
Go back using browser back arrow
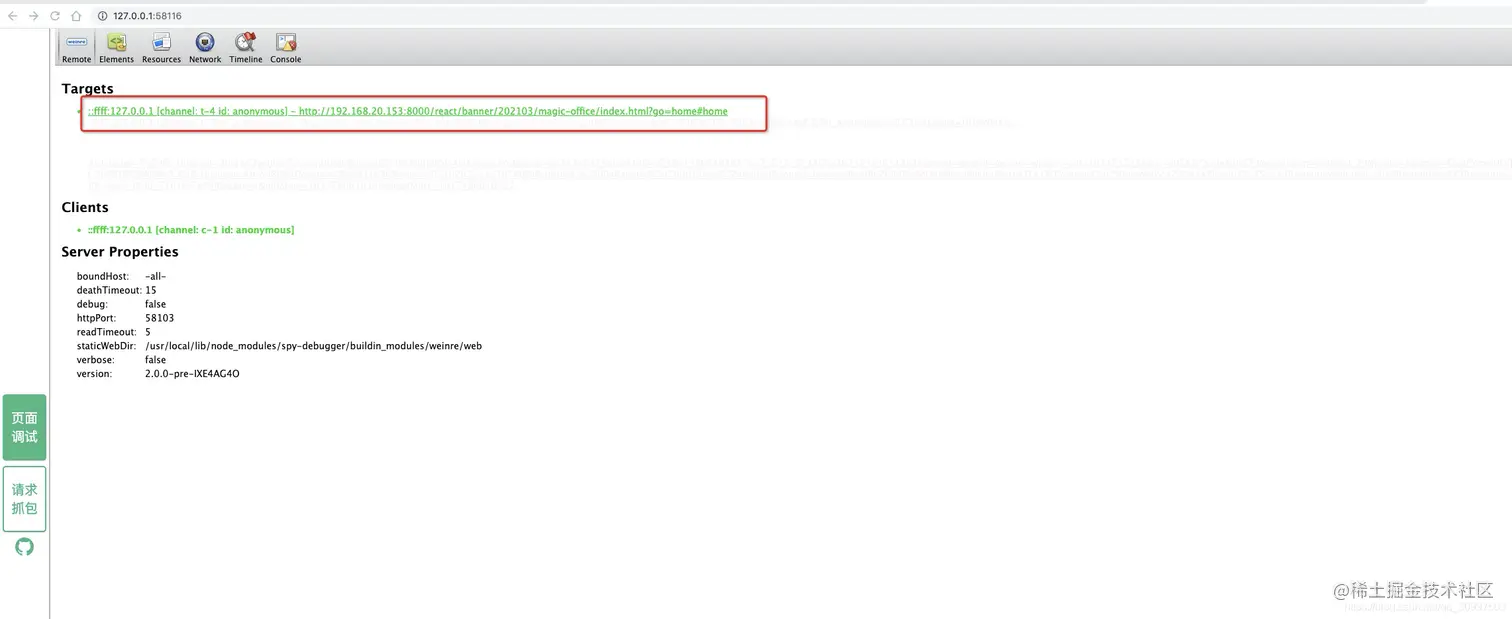click(12, 16)
